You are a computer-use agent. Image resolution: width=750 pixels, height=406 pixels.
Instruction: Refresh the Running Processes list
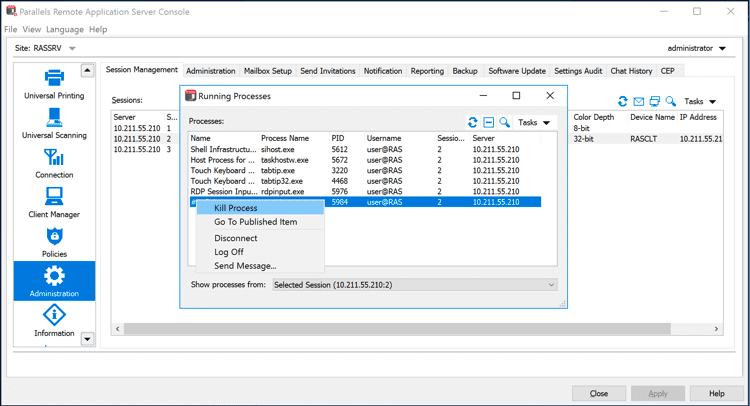(473, 122)
